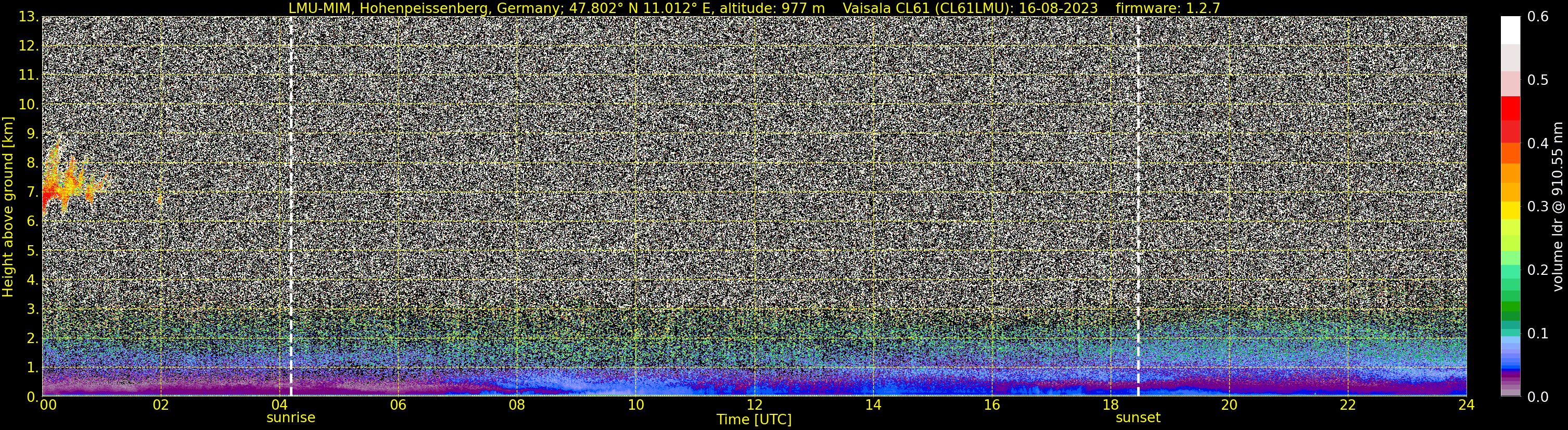Click the height axis tick label 12.
Viewport: 1568px width, 430px height.
(29, 46)
